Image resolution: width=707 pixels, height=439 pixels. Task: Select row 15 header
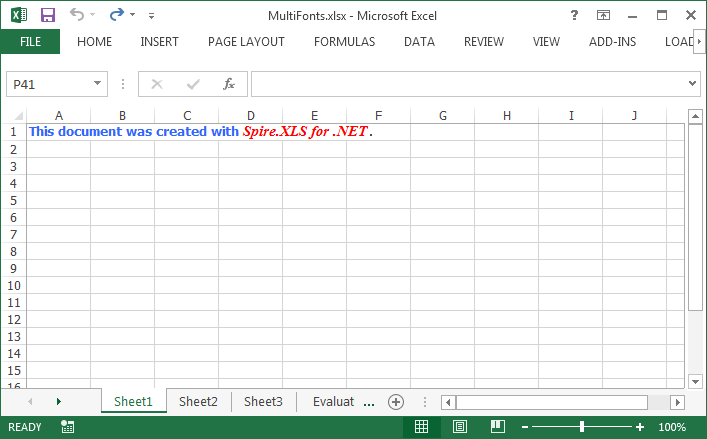coord(14,370)
